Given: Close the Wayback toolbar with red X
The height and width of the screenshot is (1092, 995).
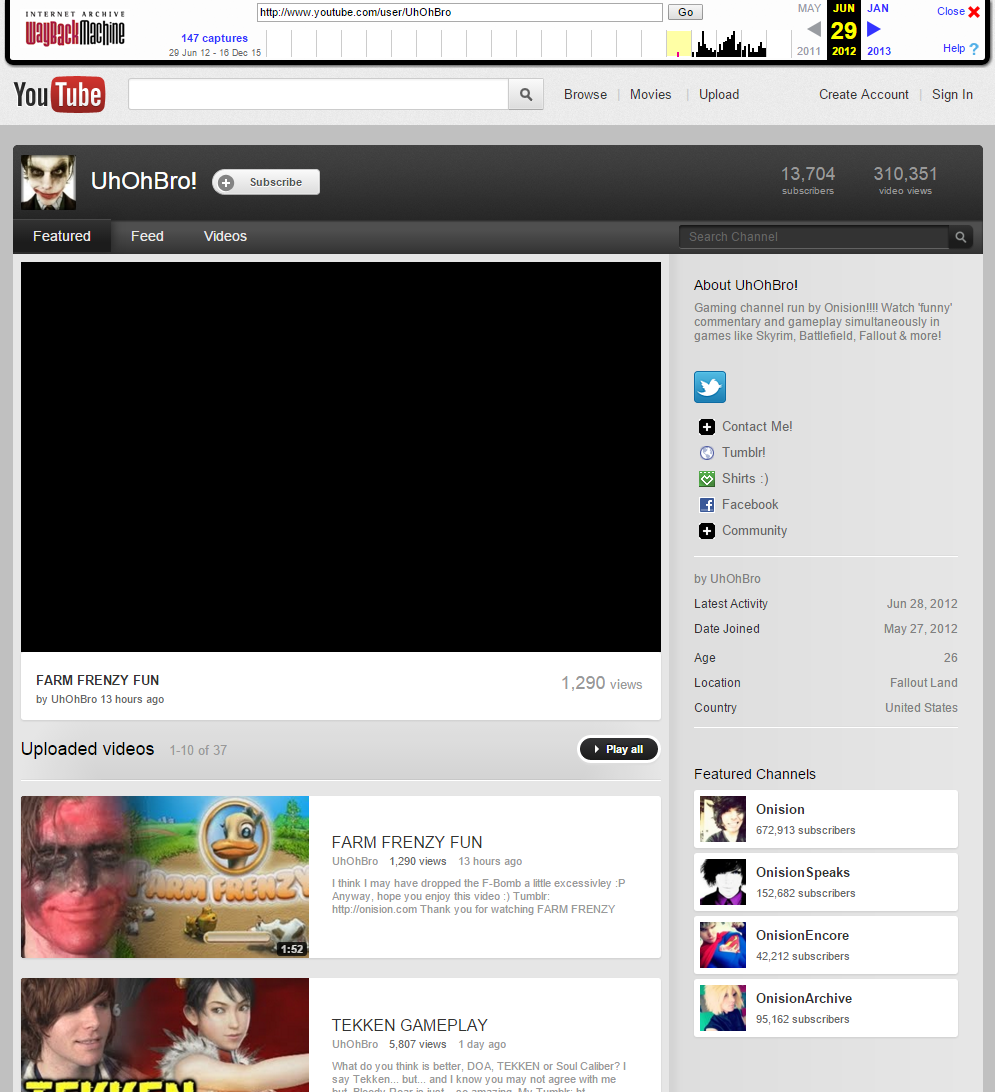Looking at the screenshot, I should coord(973,12).
